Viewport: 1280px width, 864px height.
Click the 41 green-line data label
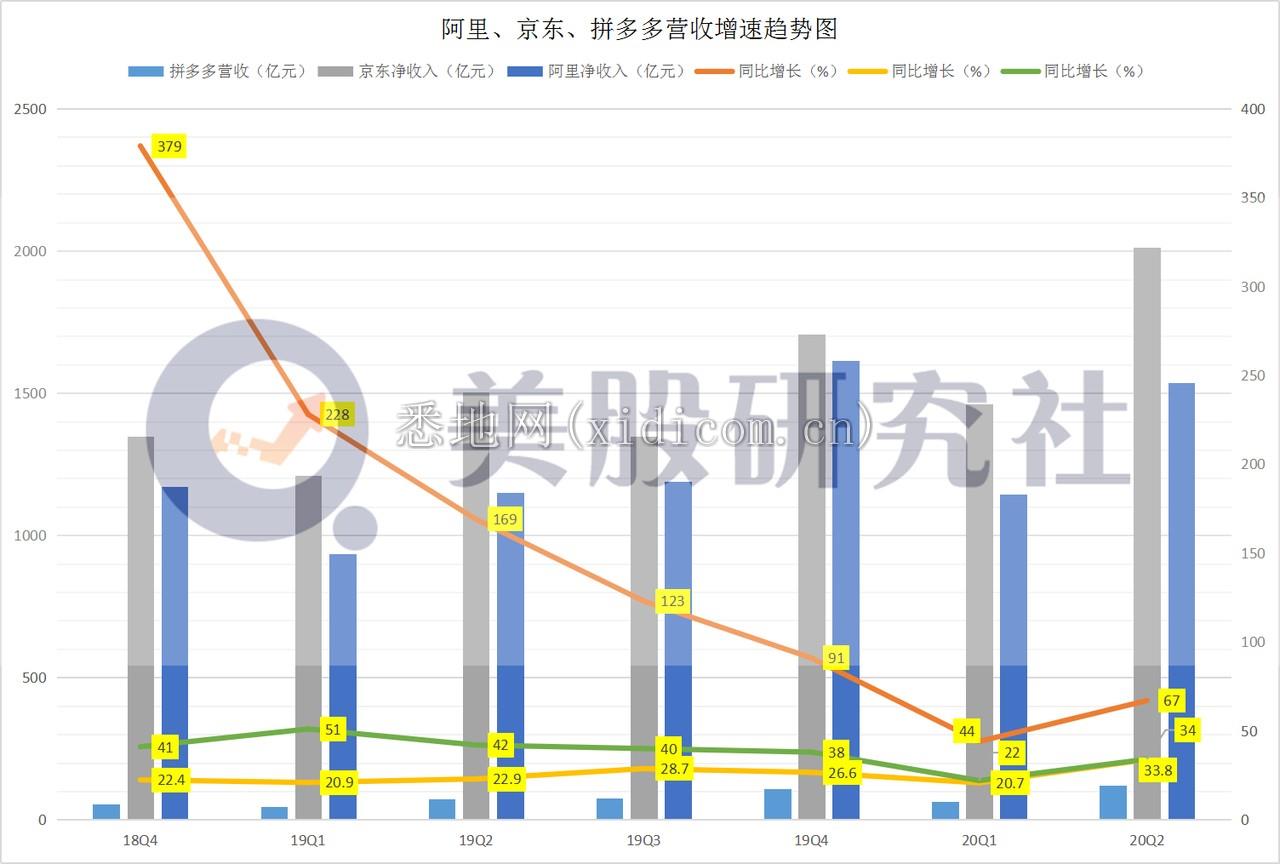click(165, 747)
